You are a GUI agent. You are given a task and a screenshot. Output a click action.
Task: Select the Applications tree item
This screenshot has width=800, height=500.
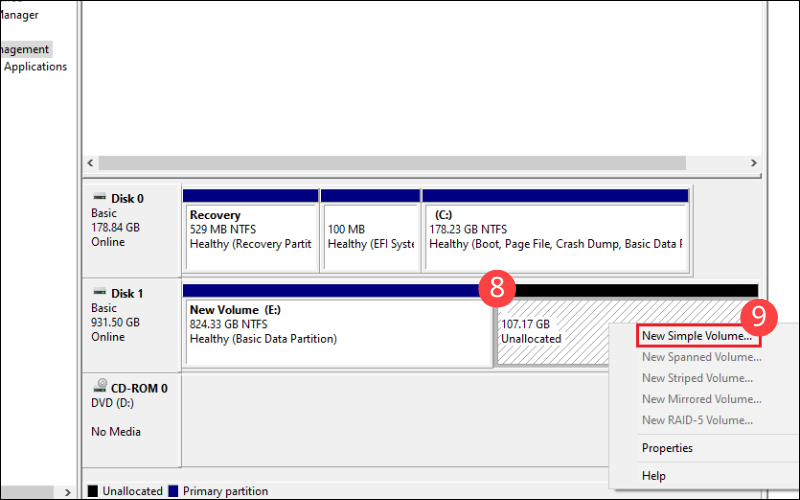point(35,66)
